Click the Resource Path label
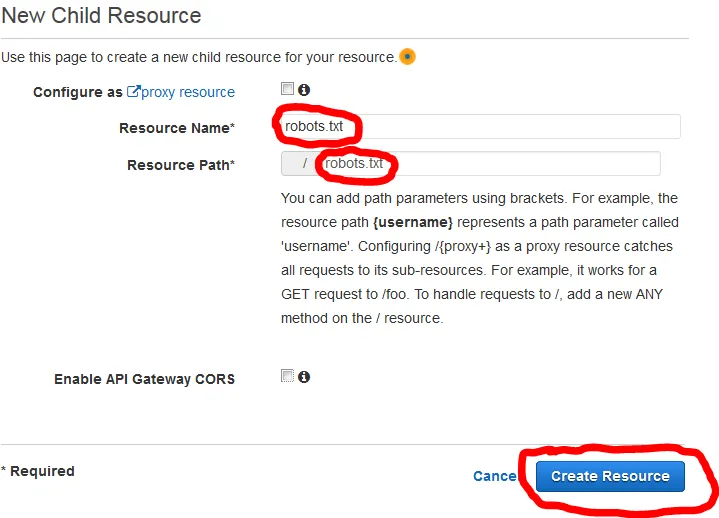The width and height of the screenshot is (719, 518). [180, 165]
